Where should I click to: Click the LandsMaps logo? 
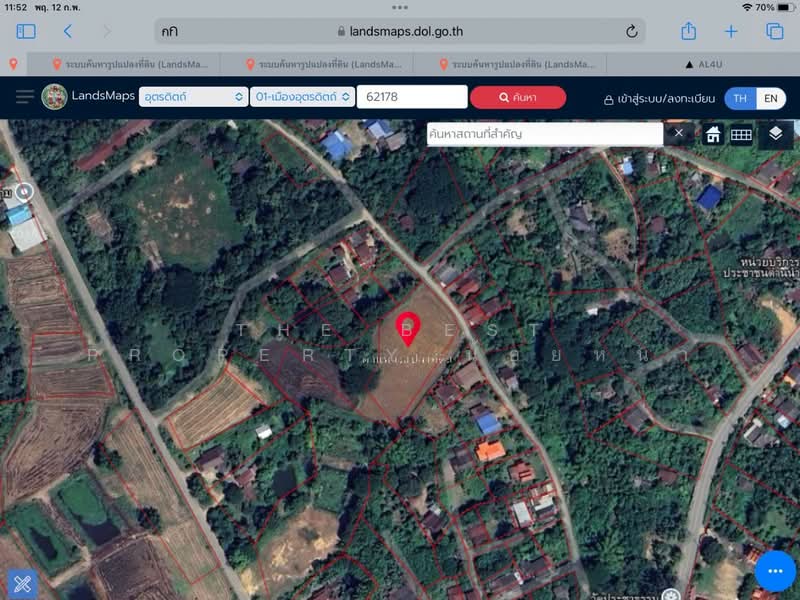point(52,96)
